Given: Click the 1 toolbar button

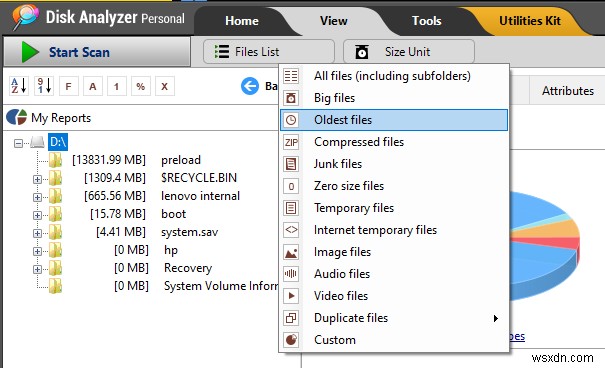Looking at the screenshot, I should (117, 86).
